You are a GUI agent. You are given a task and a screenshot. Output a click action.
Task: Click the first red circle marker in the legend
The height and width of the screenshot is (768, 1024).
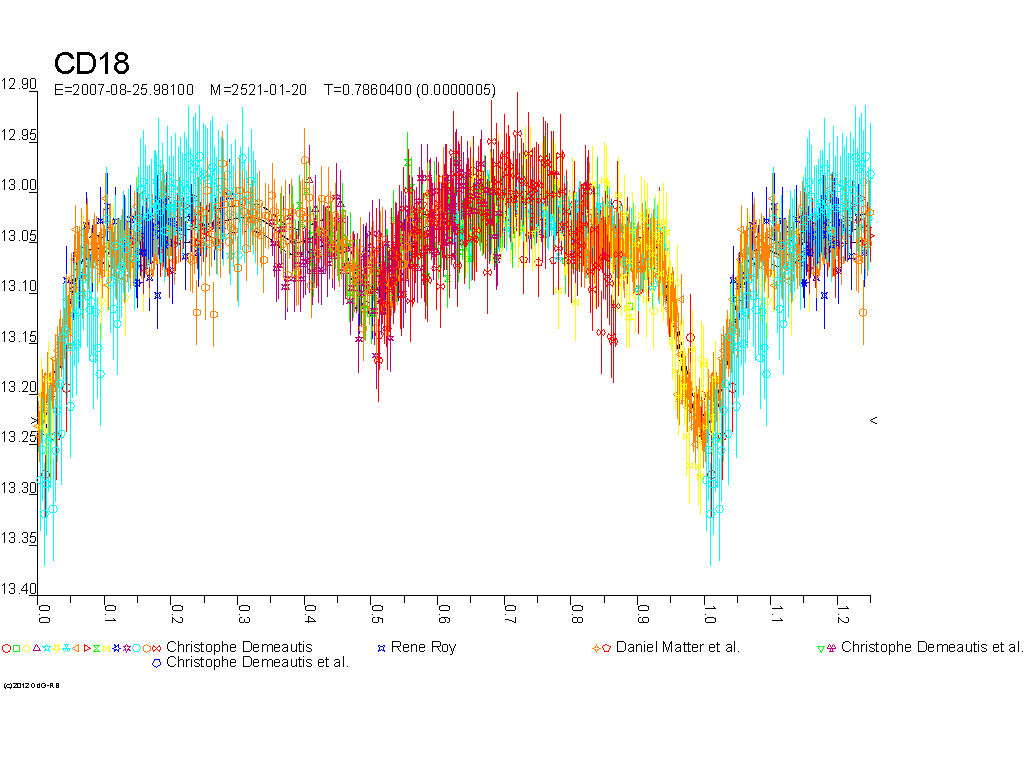click(x=6, y=648)
